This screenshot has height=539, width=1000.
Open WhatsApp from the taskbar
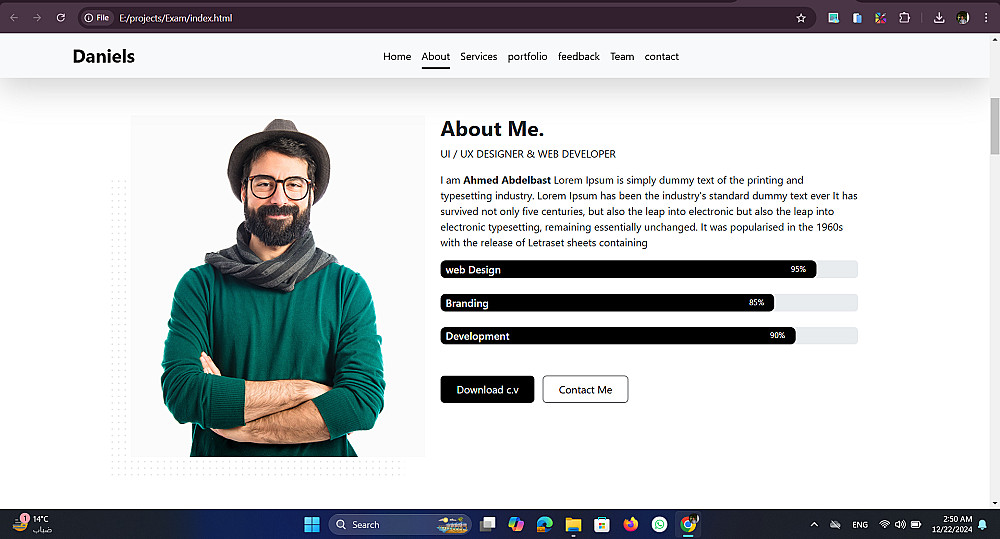[659, 524]
